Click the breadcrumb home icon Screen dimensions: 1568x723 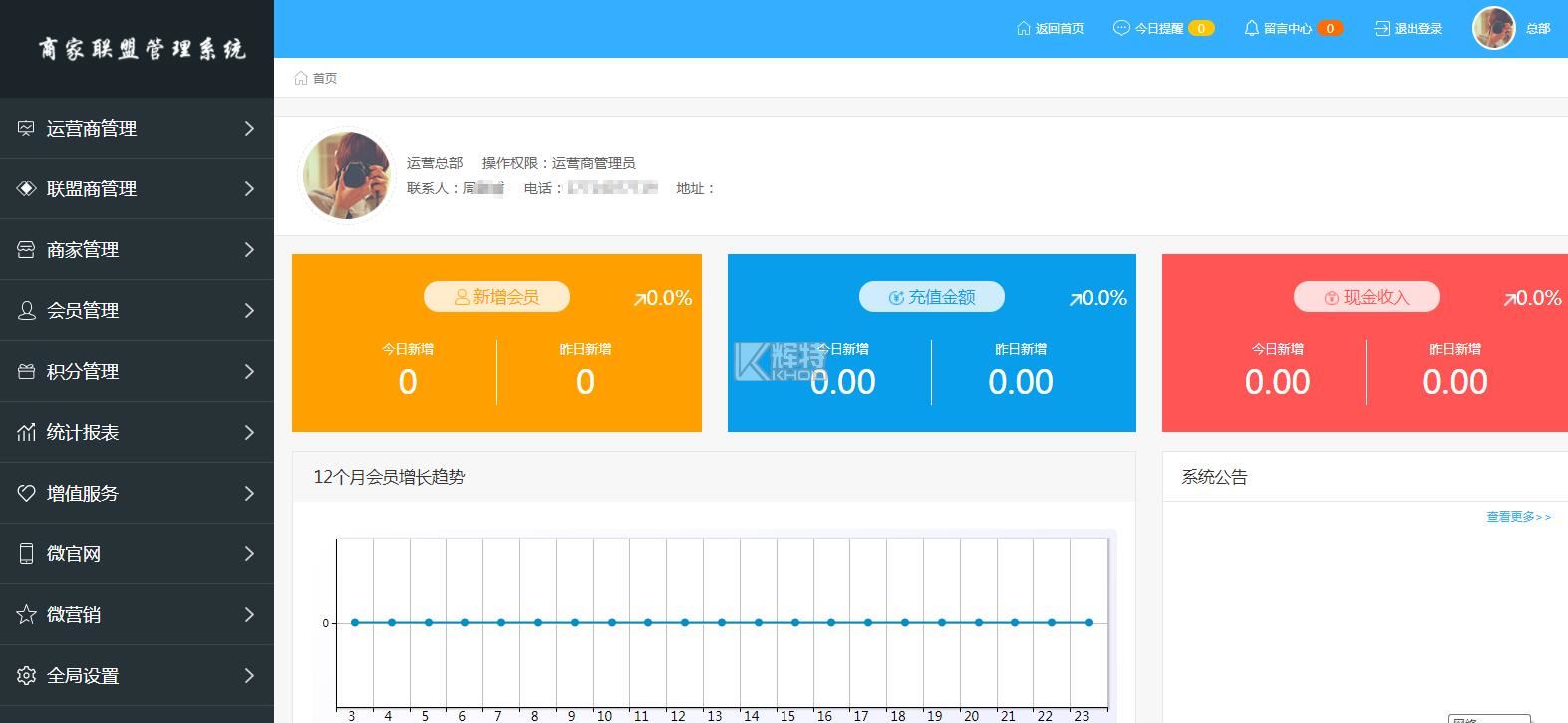click(300, 78)
